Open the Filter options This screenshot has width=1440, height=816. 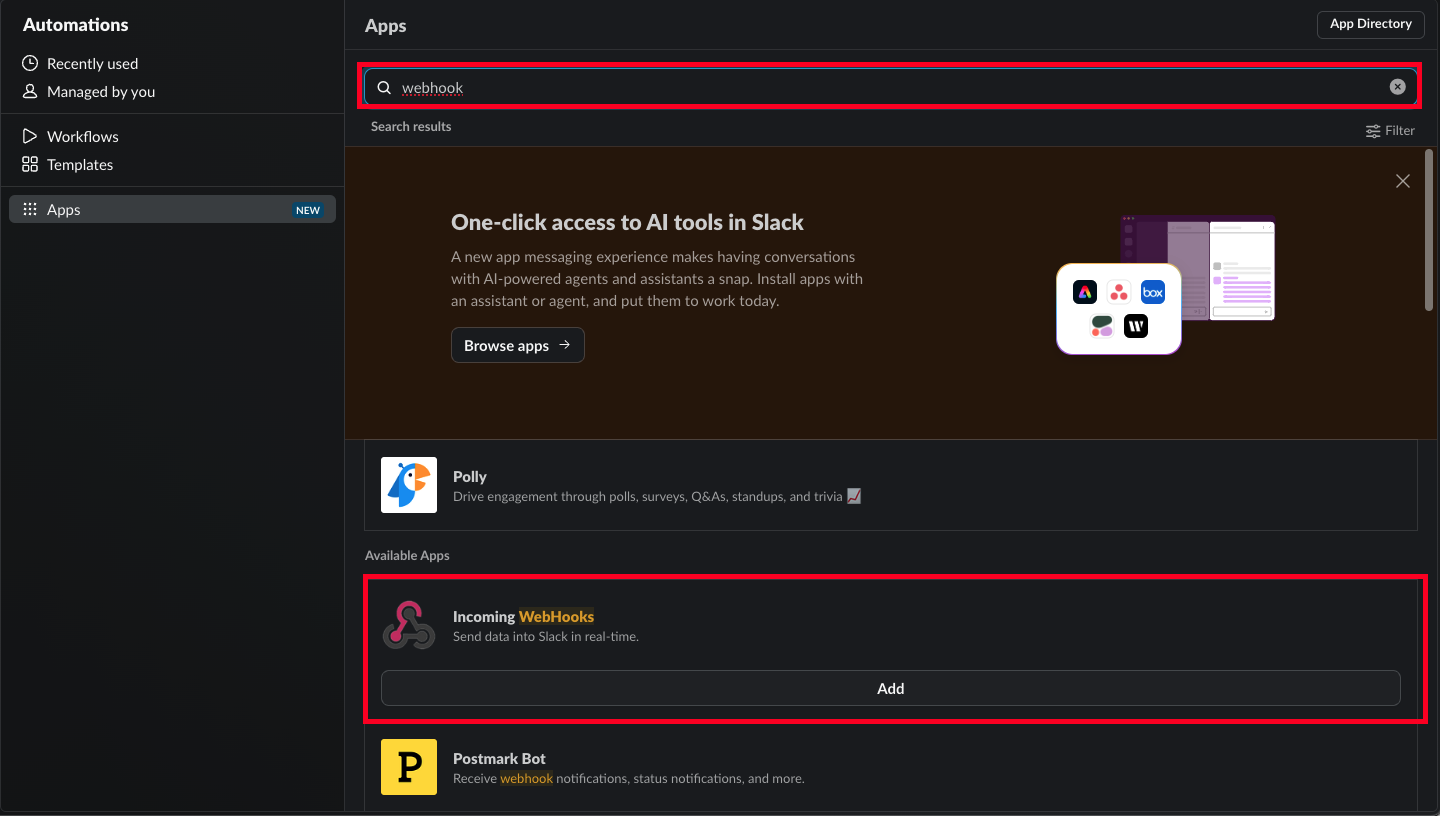pos(1390,130)
